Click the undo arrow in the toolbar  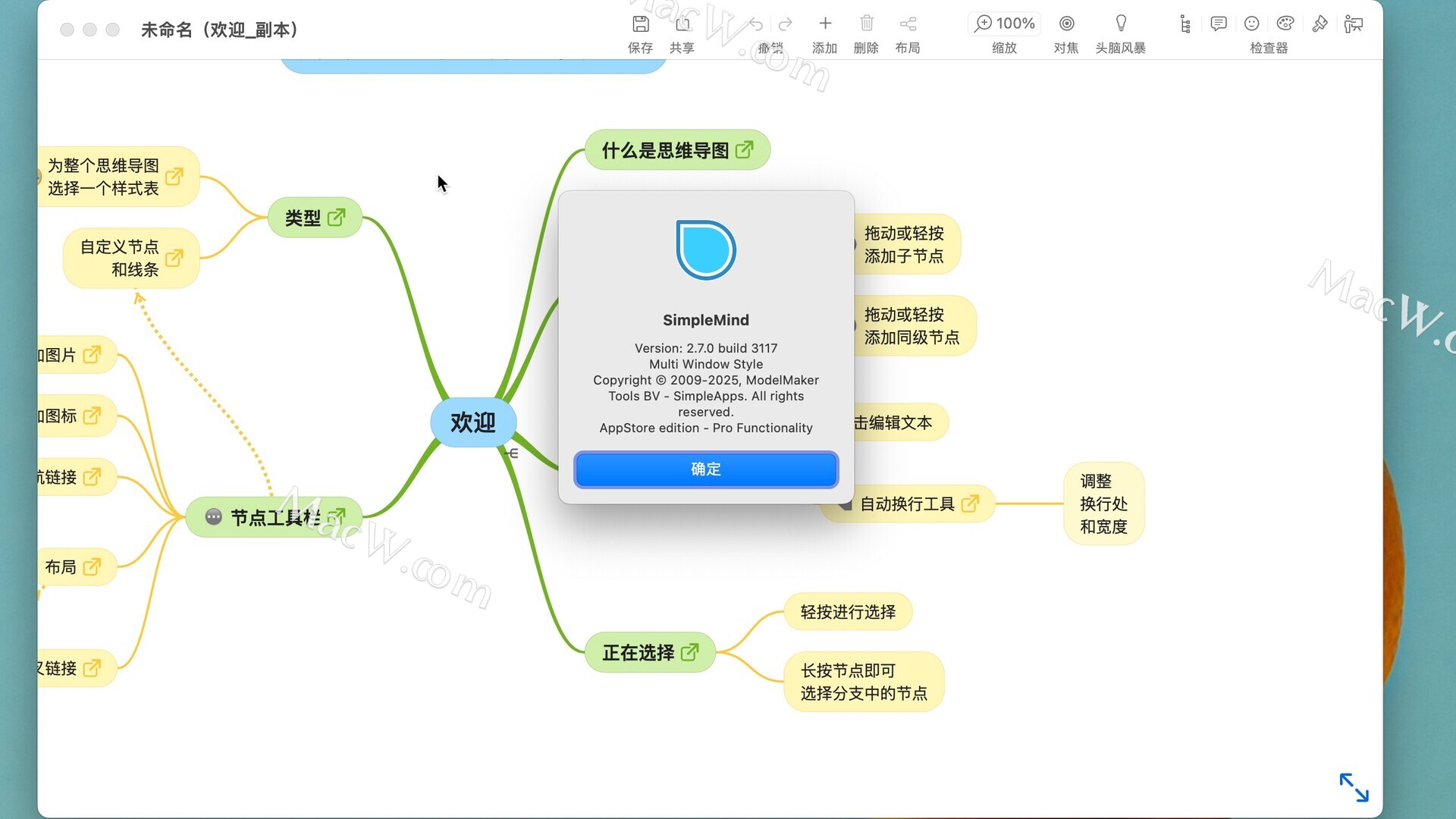point(755,24)
